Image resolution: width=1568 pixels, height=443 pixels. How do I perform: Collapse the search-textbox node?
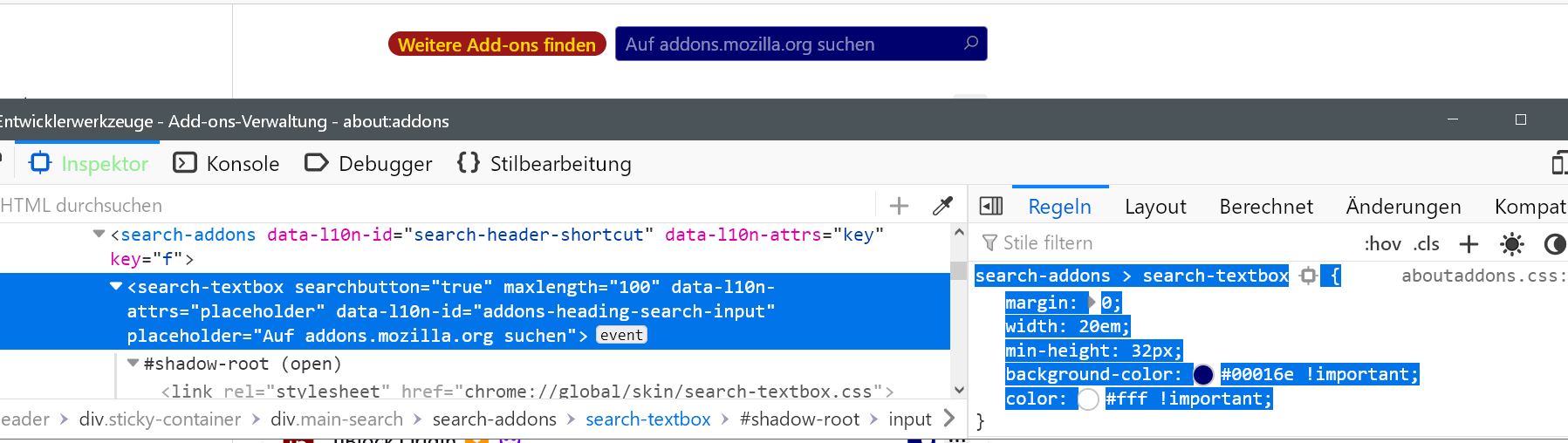[116, 286]
